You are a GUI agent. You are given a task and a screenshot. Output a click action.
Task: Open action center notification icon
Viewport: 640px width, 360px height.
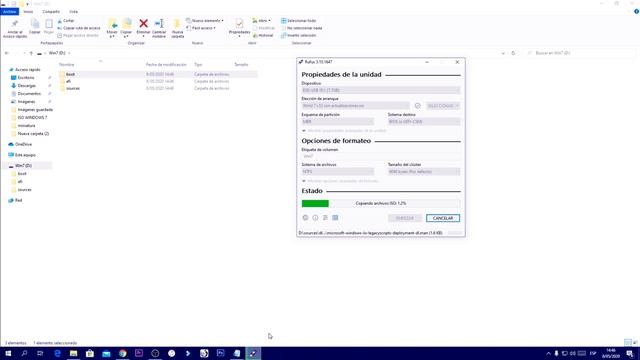(630, 353)
